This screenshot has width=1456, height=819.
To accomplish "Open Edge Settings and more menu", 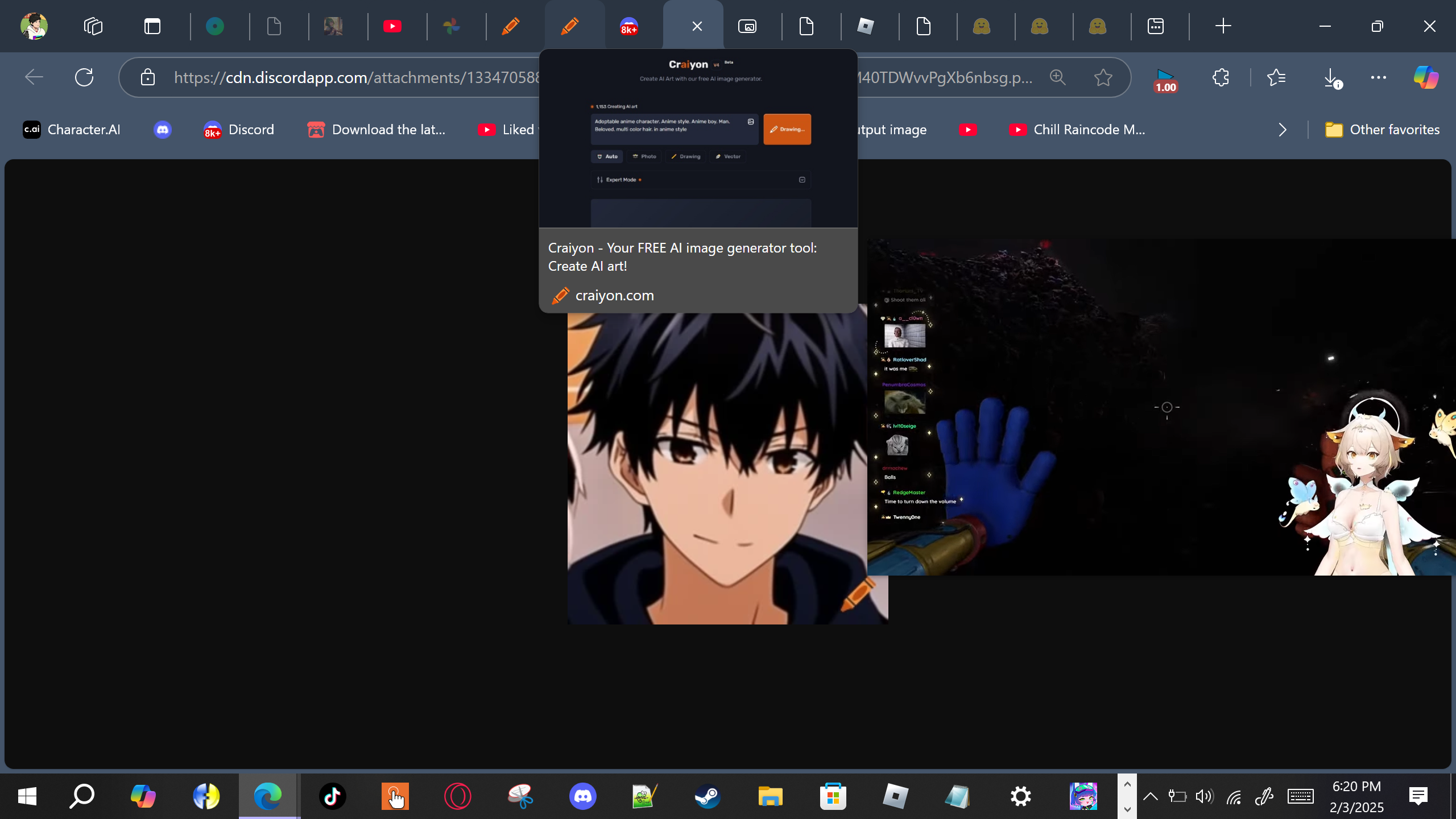I will click(1379, 77).
